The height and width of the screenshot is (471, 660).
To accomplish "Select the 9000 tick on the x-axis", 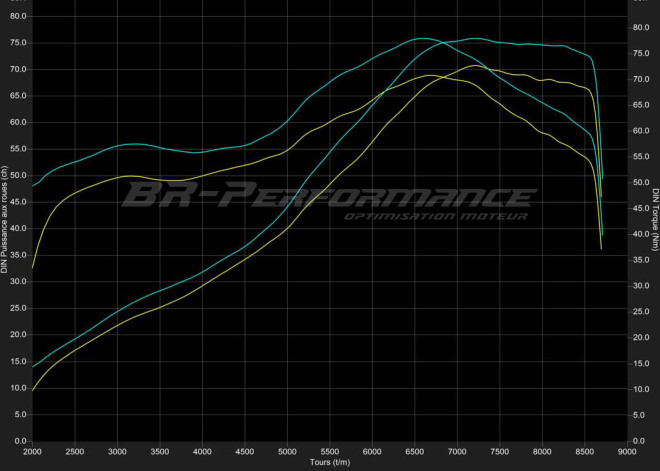I will (627, 451).
